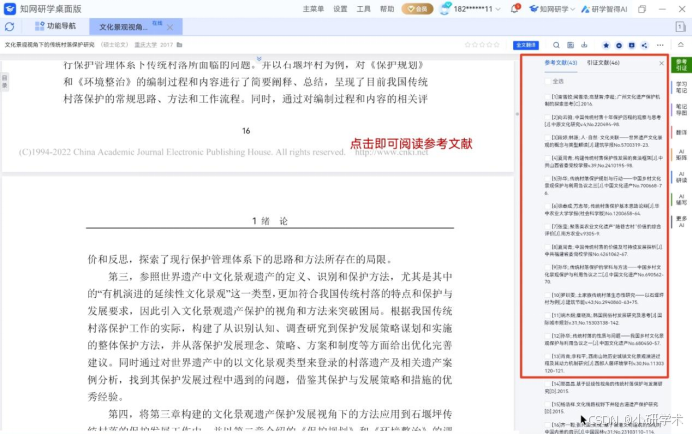Open the 参考引证 sidebar button
This screenshot has width=692, height=434.
pyautogui.click(x=681, y=65)
